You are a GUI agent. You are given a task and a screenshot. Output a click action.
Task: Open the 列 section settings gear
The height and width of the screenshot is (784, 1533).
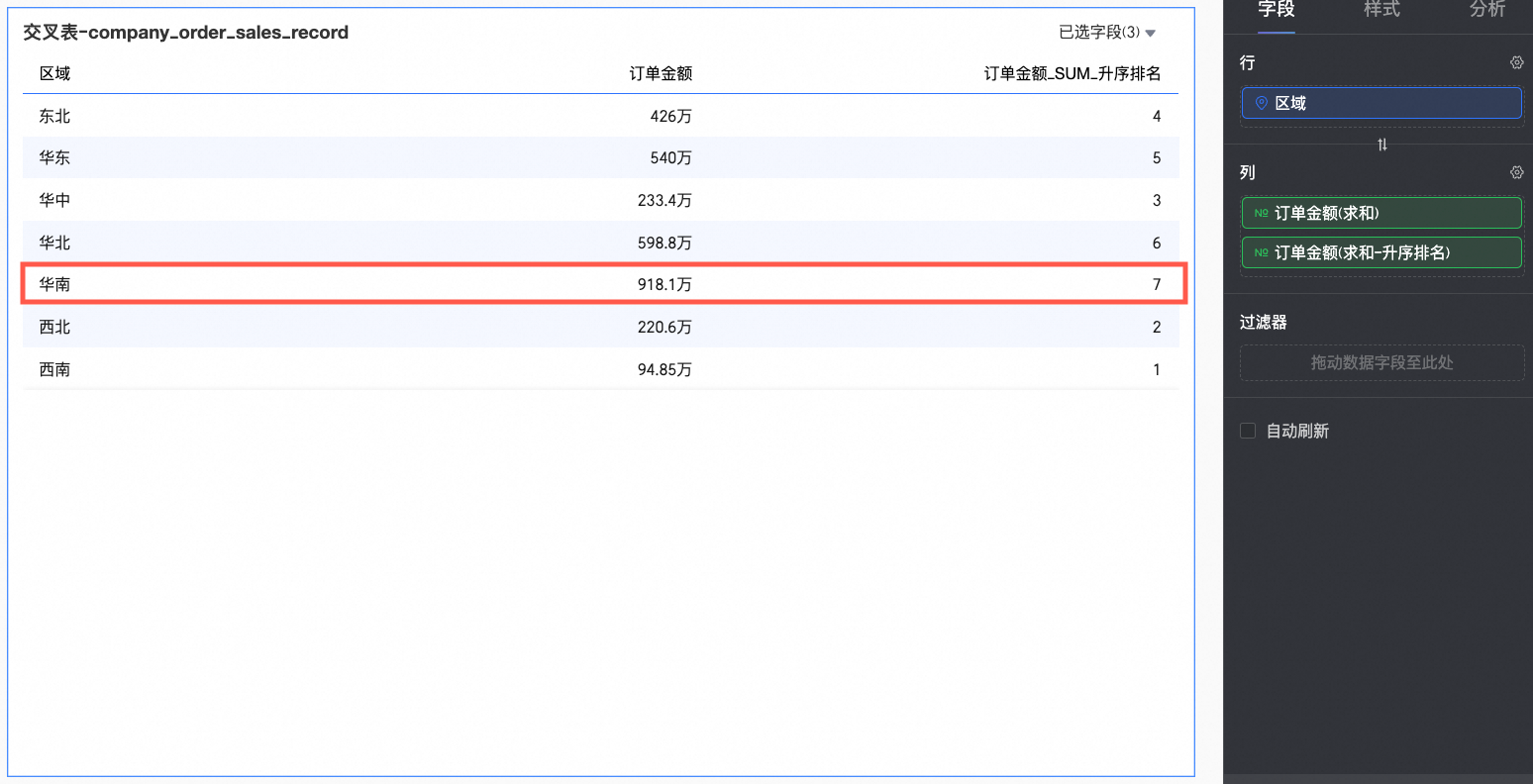1516,172
